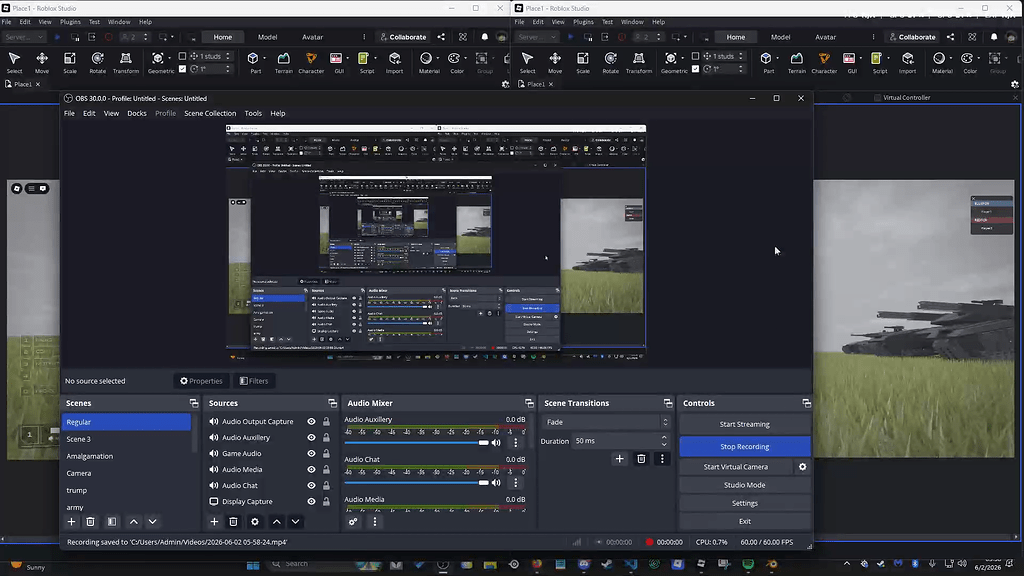
Task: Open source properties gear in Sources panel
Action: point(255,522)
